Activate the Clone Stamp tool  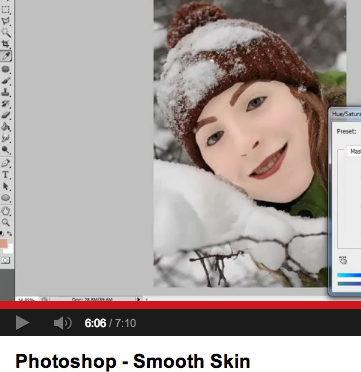click(x=6, y=92)
